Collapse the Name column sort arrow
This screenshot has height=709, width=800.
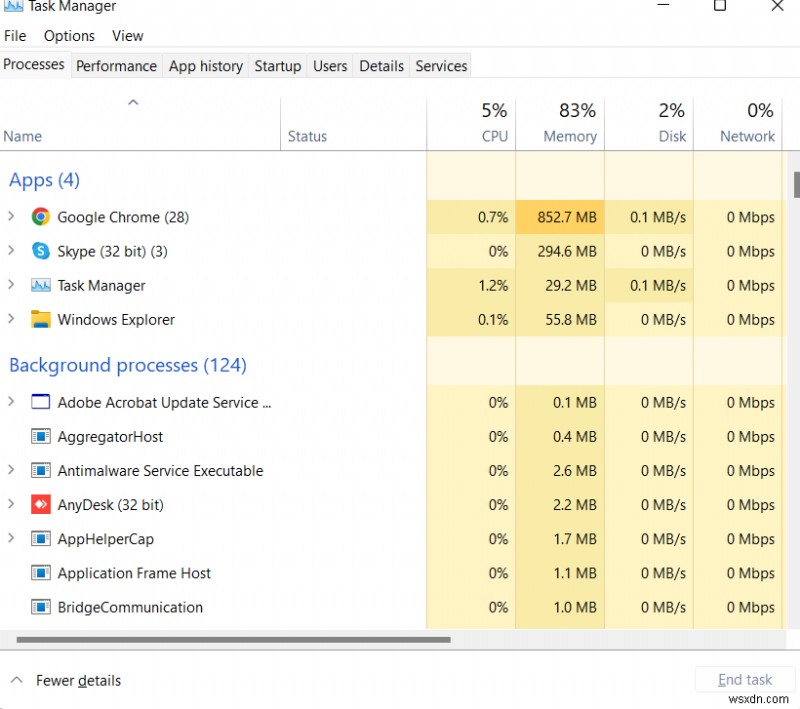click(133, 101)
